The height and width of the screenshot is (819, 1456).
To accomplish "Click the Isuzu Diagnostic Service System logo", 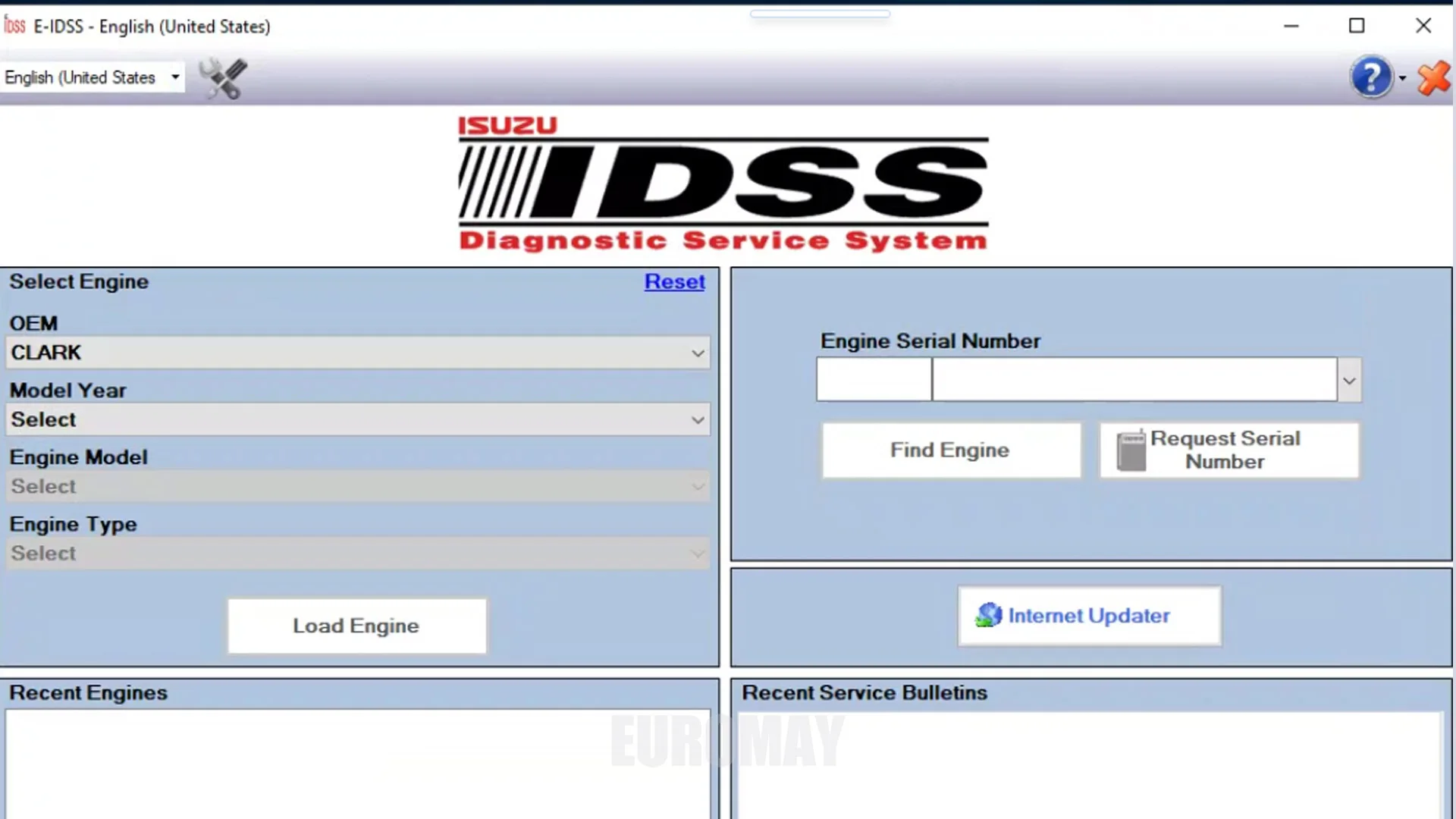I will (722, 184).
